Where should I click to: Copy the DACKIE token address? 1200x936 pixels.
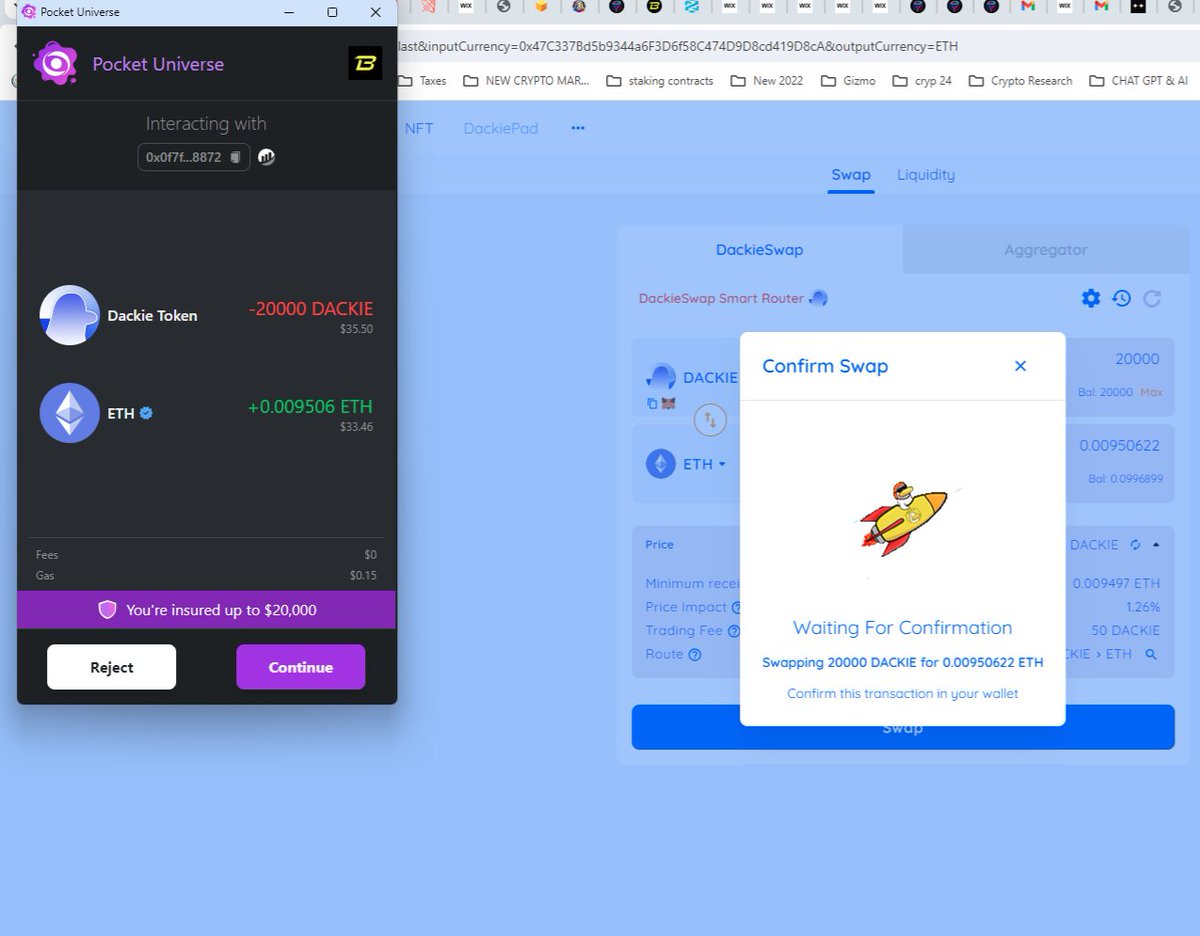click(652, 403)
